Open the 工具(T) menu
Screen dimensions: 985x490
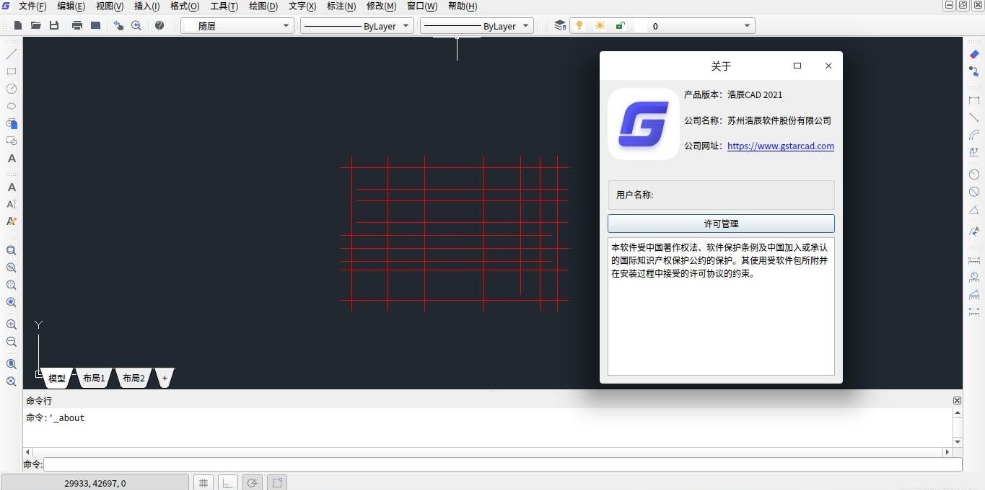pos(224,6)
